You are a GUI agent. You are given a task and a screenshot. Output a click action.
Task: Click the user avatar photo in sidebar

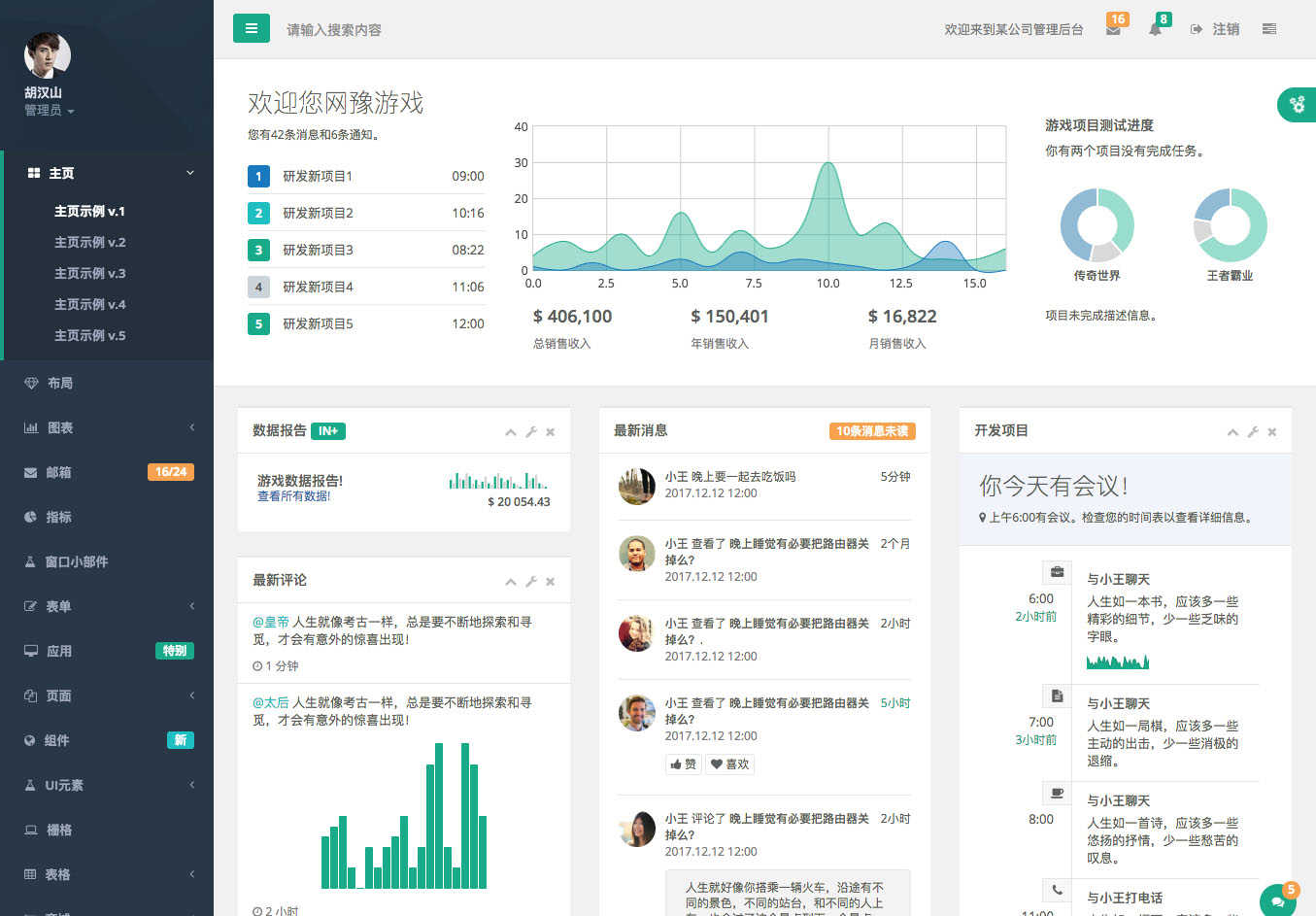point(47,55)
